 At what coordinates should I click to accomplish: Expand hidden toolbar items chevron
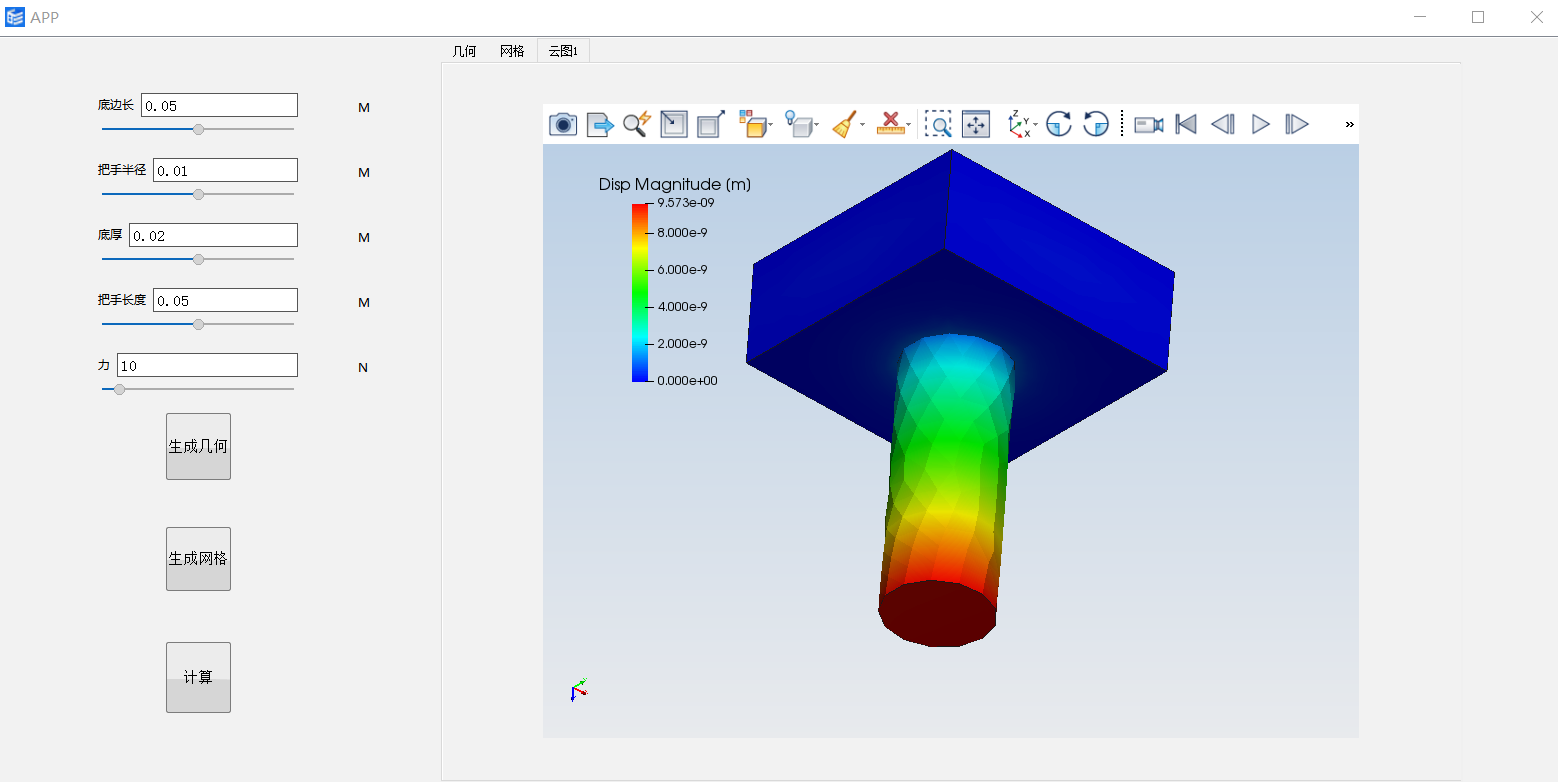(x=1349, y=124)
